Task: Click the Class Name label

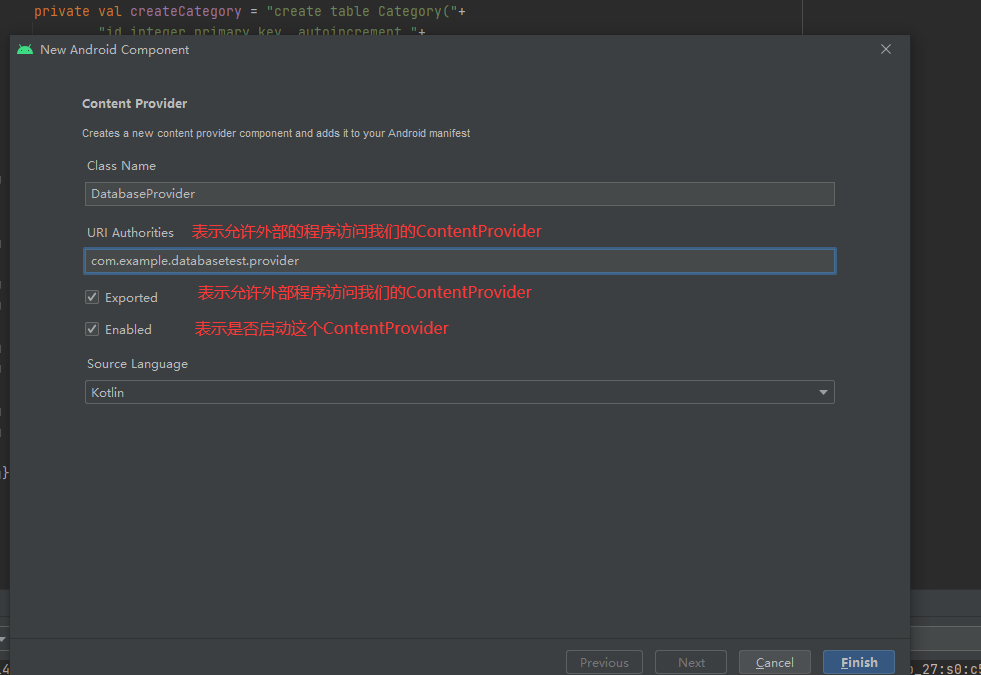Action: (x=121, y=166)
